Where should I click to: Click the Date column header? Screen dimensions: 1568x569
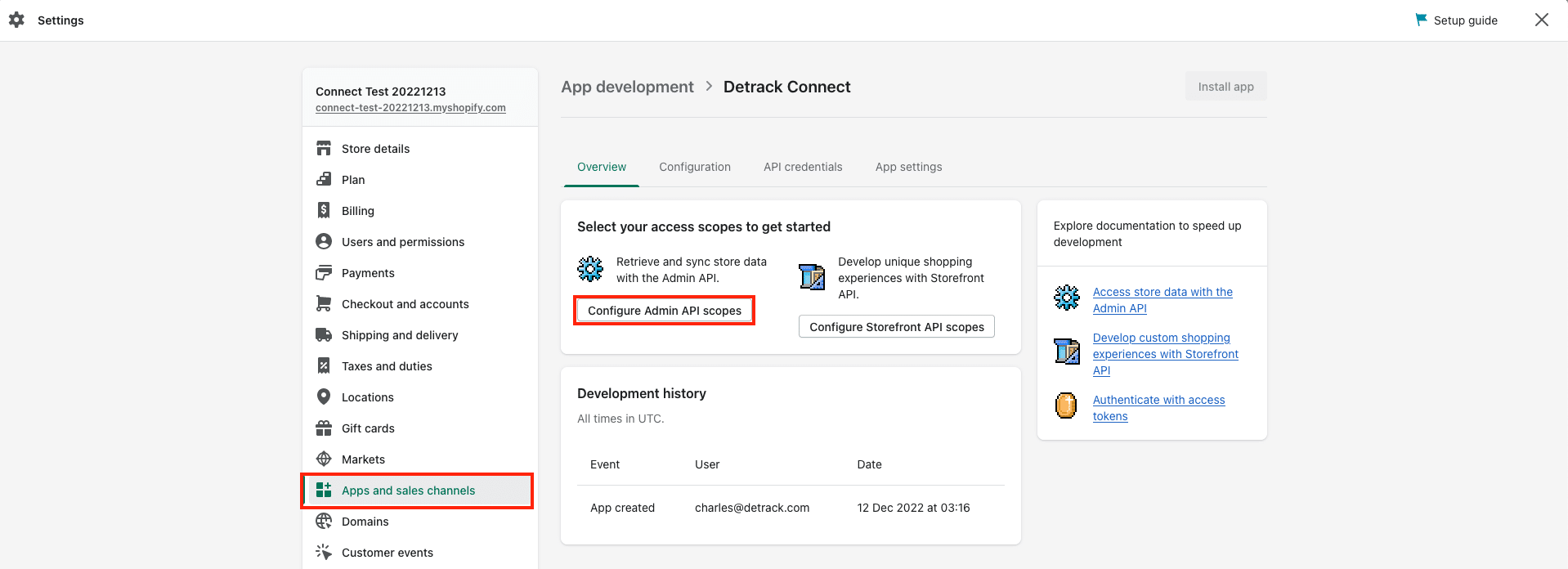click(x=869, y=464)
